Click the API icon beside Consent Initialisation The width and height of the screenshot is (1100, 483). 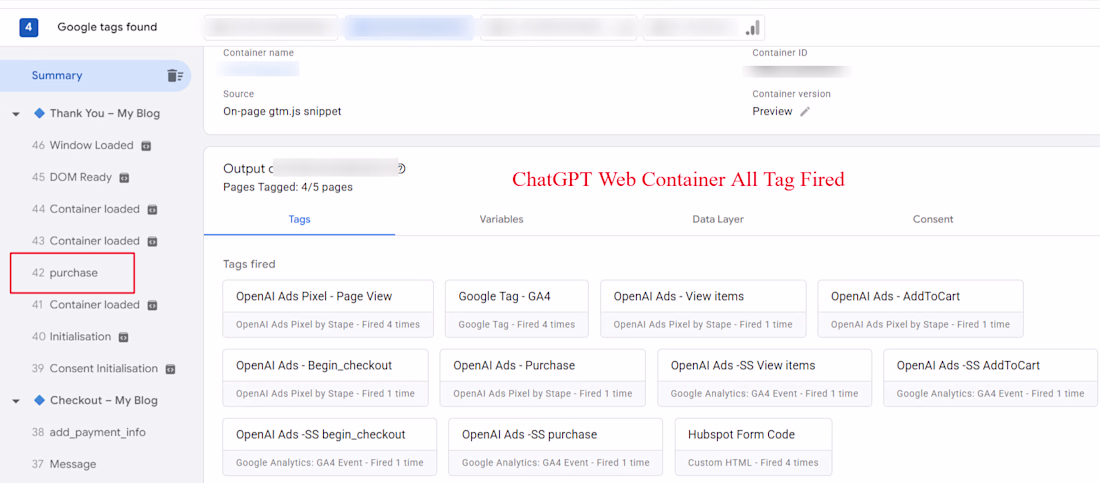pos(170,369)
